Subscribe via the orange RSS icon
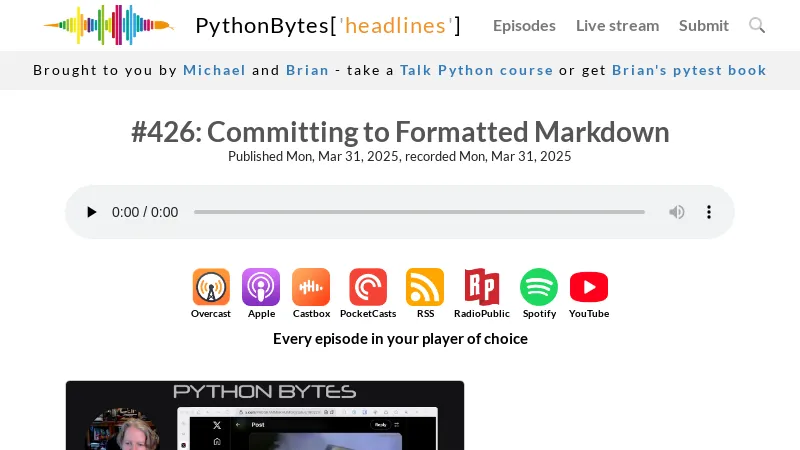The image size is (800, 450). coord(425,287)
